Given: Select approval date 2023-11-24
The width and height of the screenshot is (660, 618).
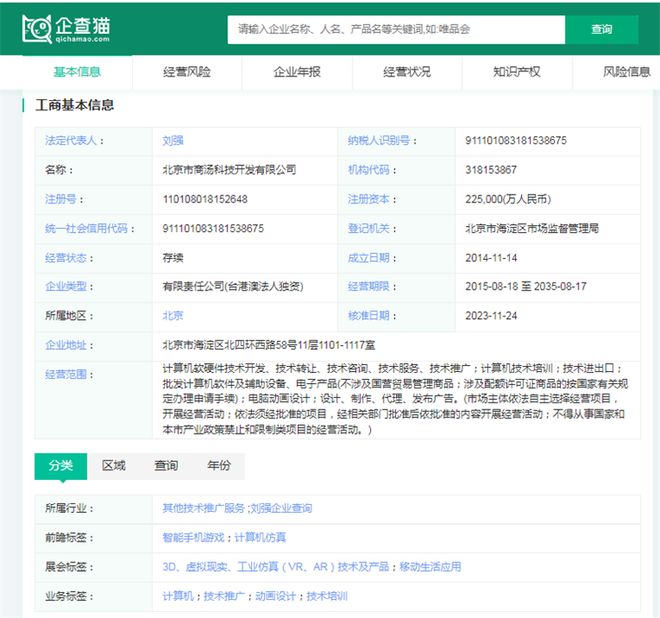Looking at the screenshot, I should tap(491, 316).
